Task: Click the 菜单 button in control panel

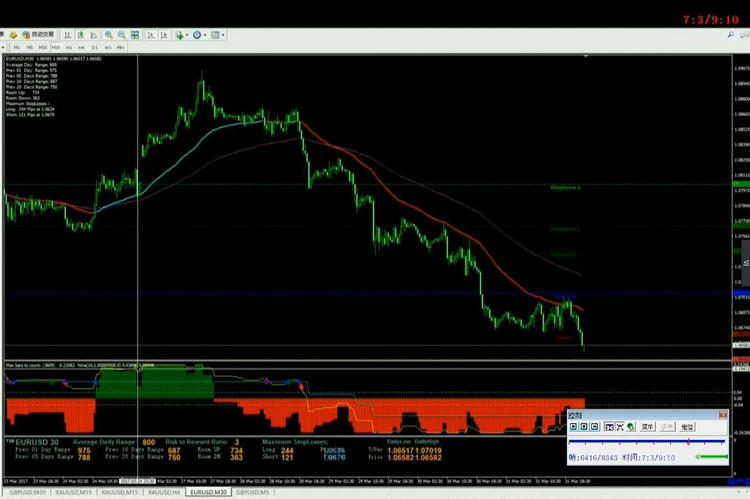Action: tap(647, 427)
